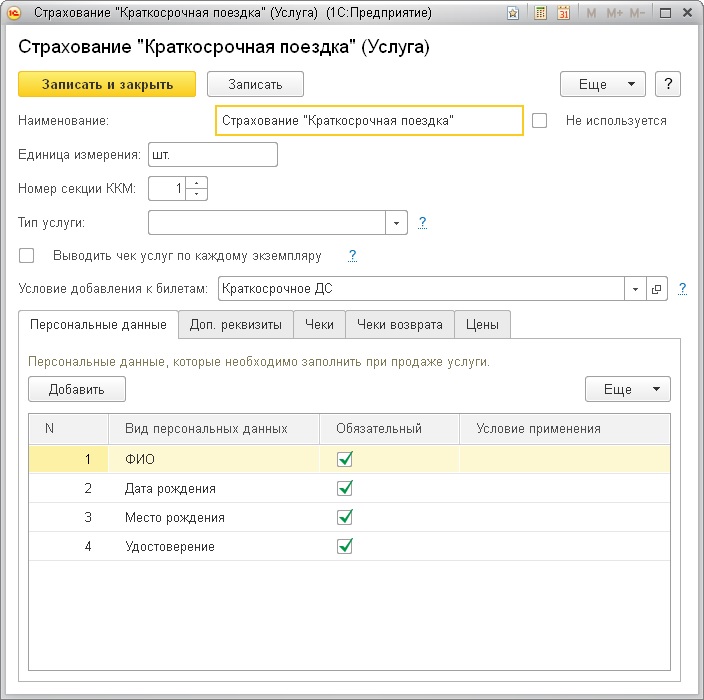
Task: Add this form to favorites via star icon
Action: point(513,14)
